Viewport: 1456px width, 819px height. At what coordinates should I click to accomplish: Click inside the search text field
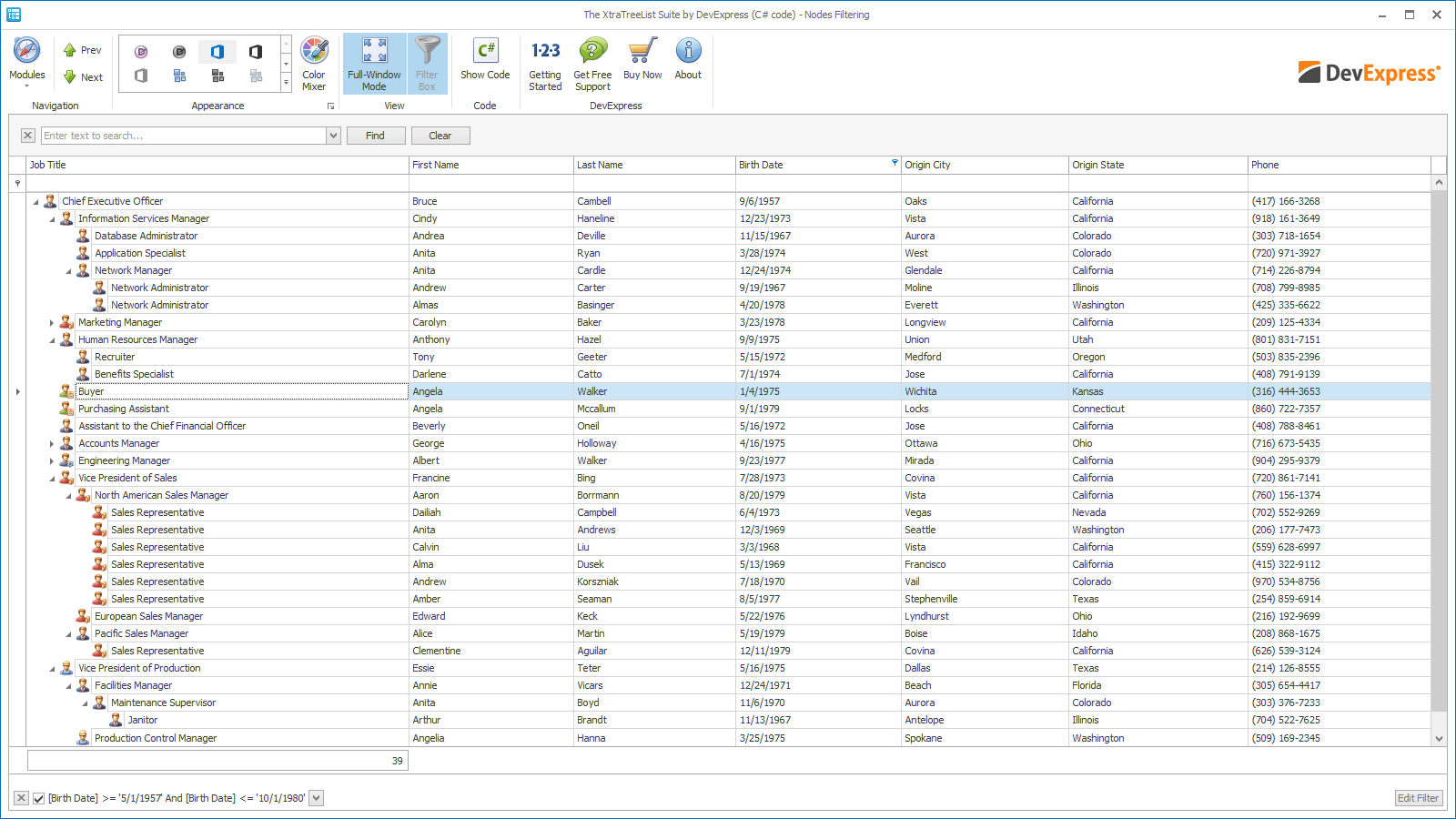pos(182,135)
